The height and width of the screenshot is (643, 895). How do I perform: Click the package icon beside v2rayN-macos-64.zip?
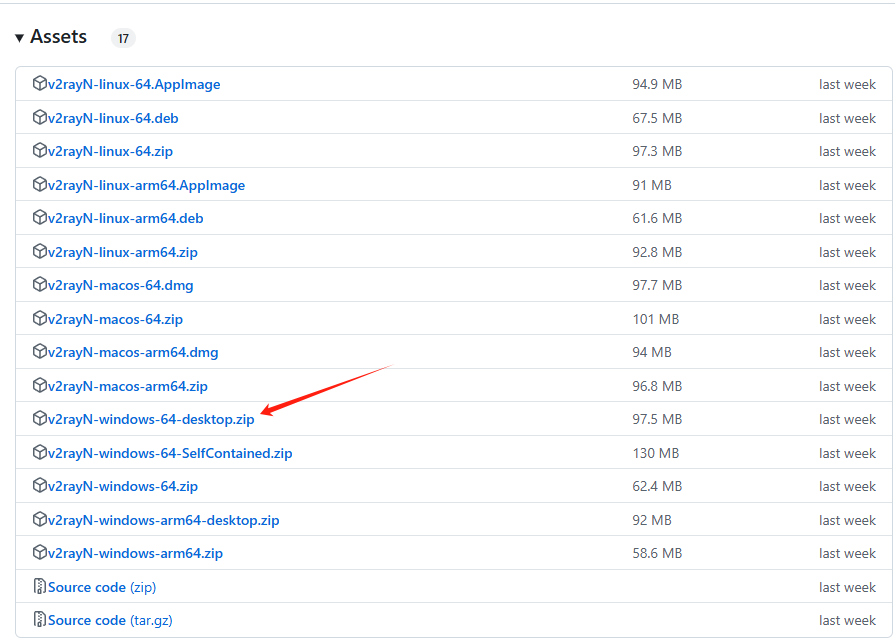coord(39,318)
